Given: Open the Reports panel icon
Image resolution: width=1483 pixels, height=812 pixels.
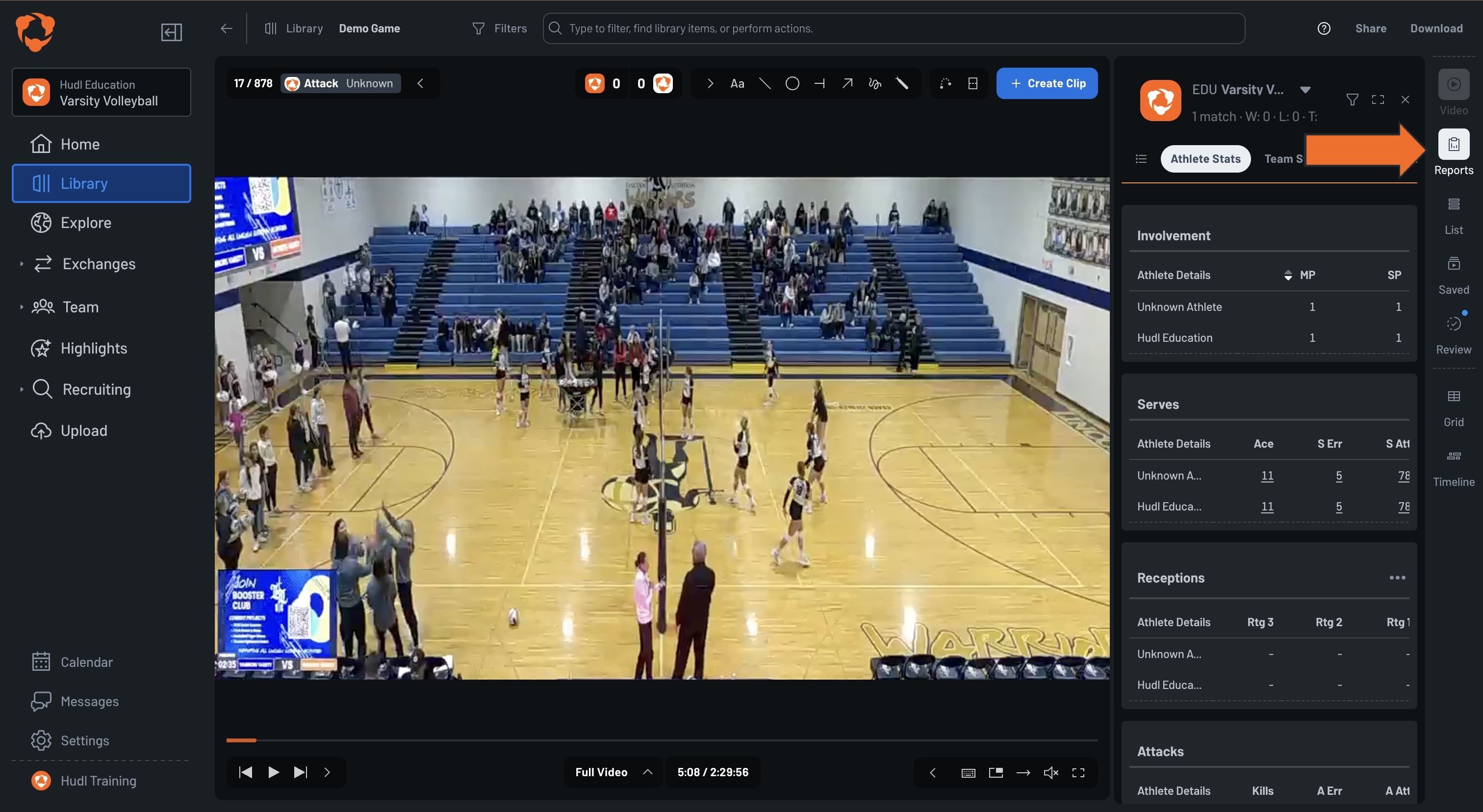Looking at the screenshot, I should (1453, 145).
